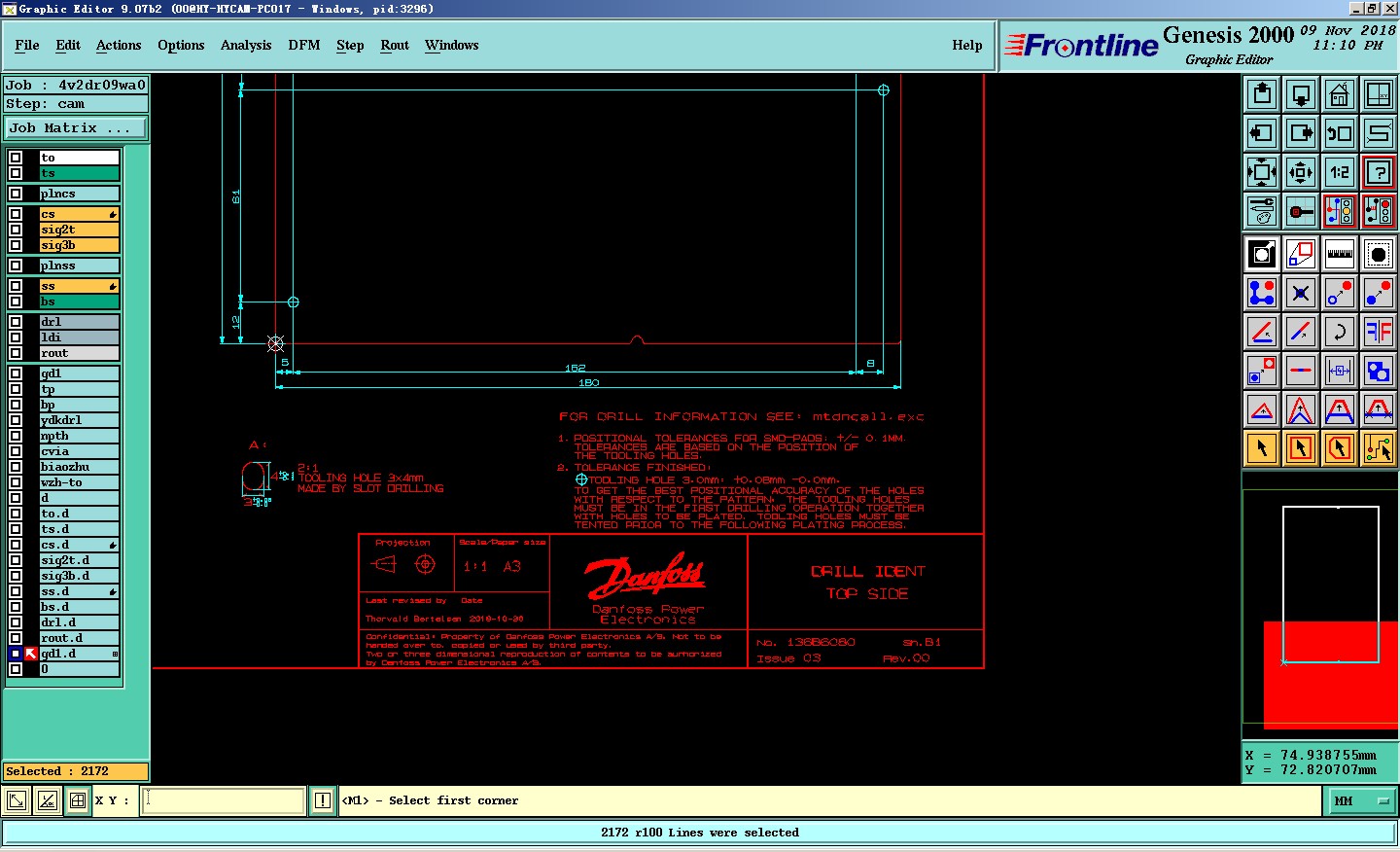Toggle the checkbox for layer mpth

(x=16, y=436)
